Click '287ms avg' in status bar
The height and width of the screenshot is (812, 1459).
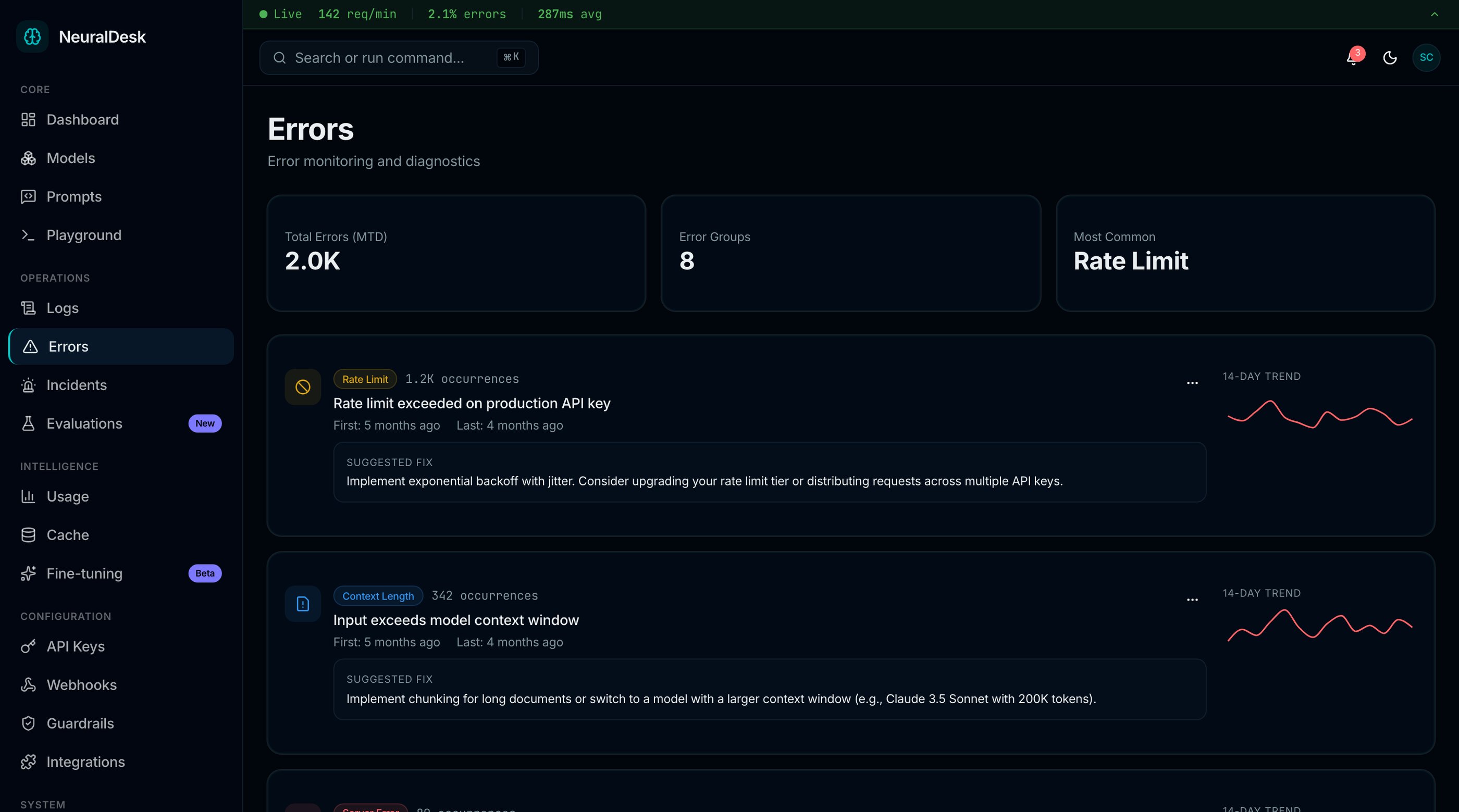click(x=569, y=14)
